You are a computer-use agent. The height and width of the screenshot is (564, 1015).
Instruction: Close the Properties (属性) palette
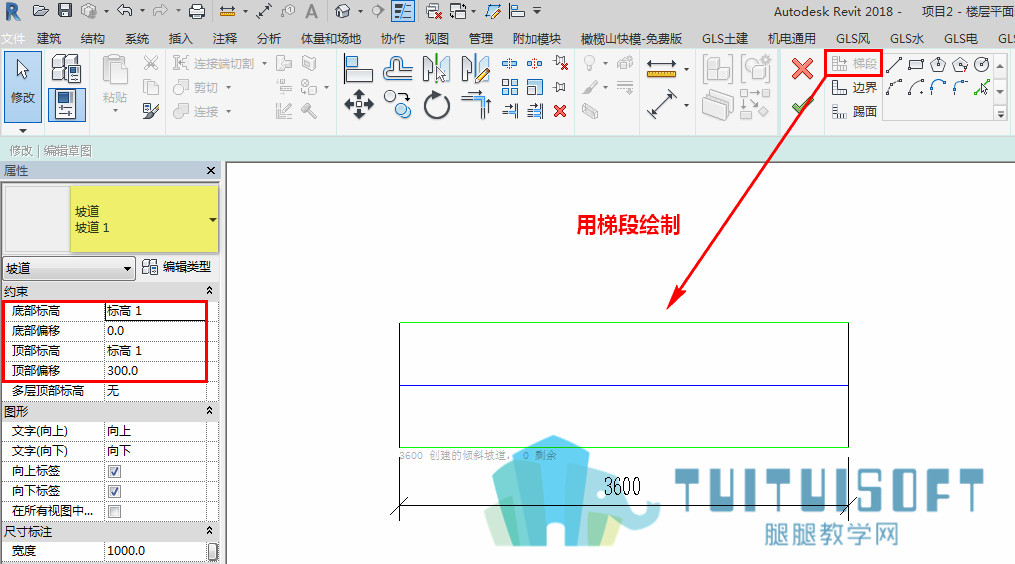(x=211, y=170)
